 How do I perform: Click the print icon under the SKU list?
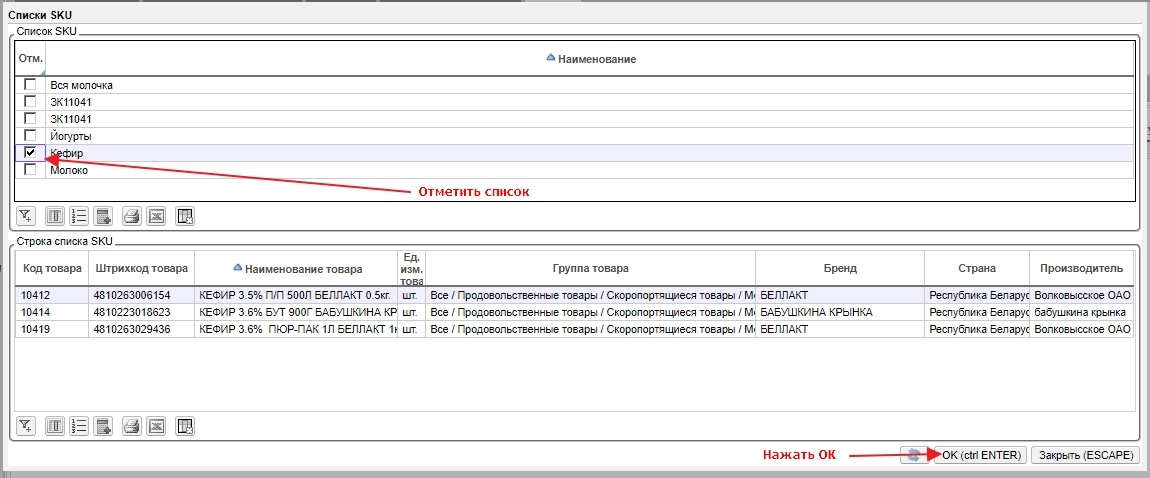(x=131, y=215)
